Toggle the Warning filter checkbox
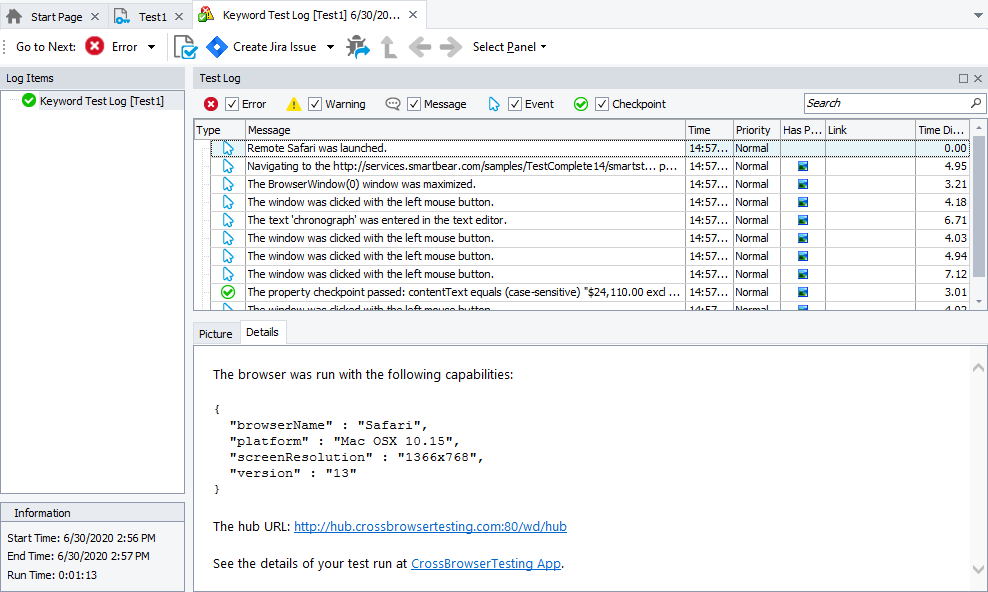 [x=315, y=104]
